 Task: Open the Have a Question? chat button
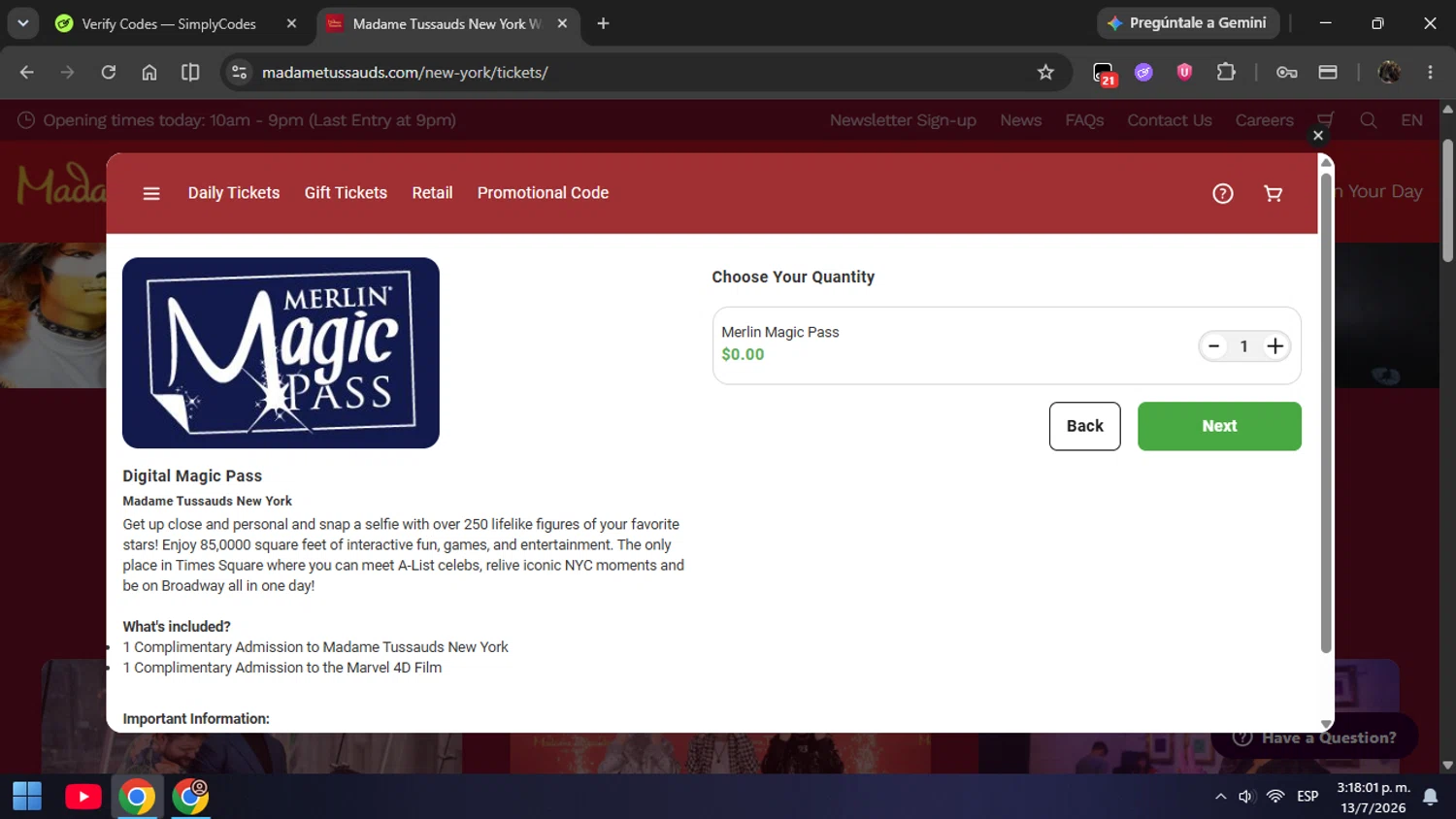coord(1314,738)
